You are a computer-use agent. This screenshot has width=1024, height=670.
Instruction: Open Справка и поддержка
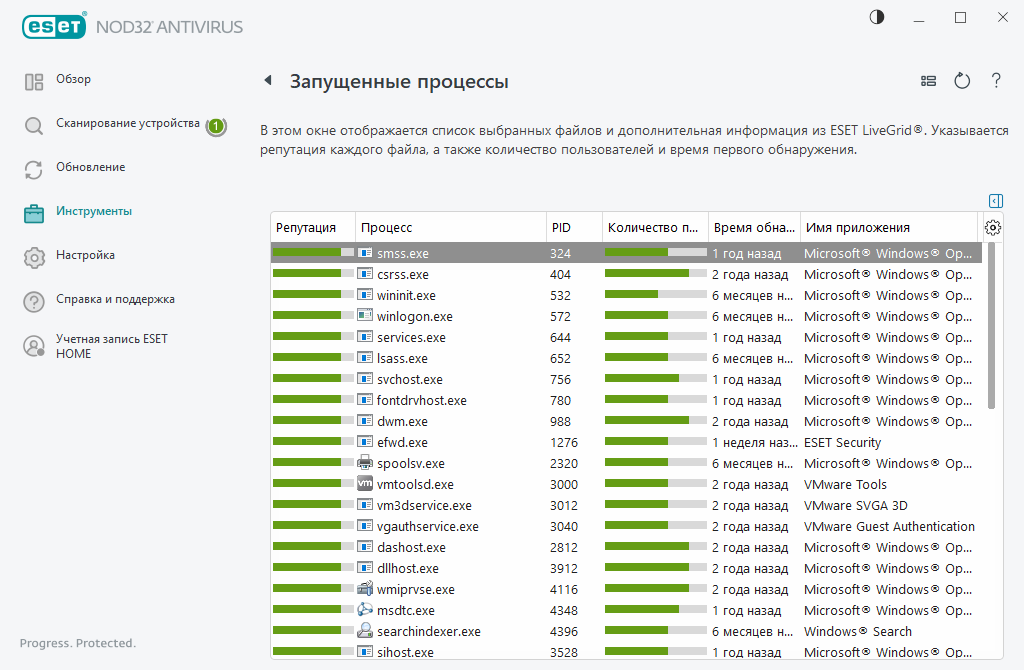[115, 299]
